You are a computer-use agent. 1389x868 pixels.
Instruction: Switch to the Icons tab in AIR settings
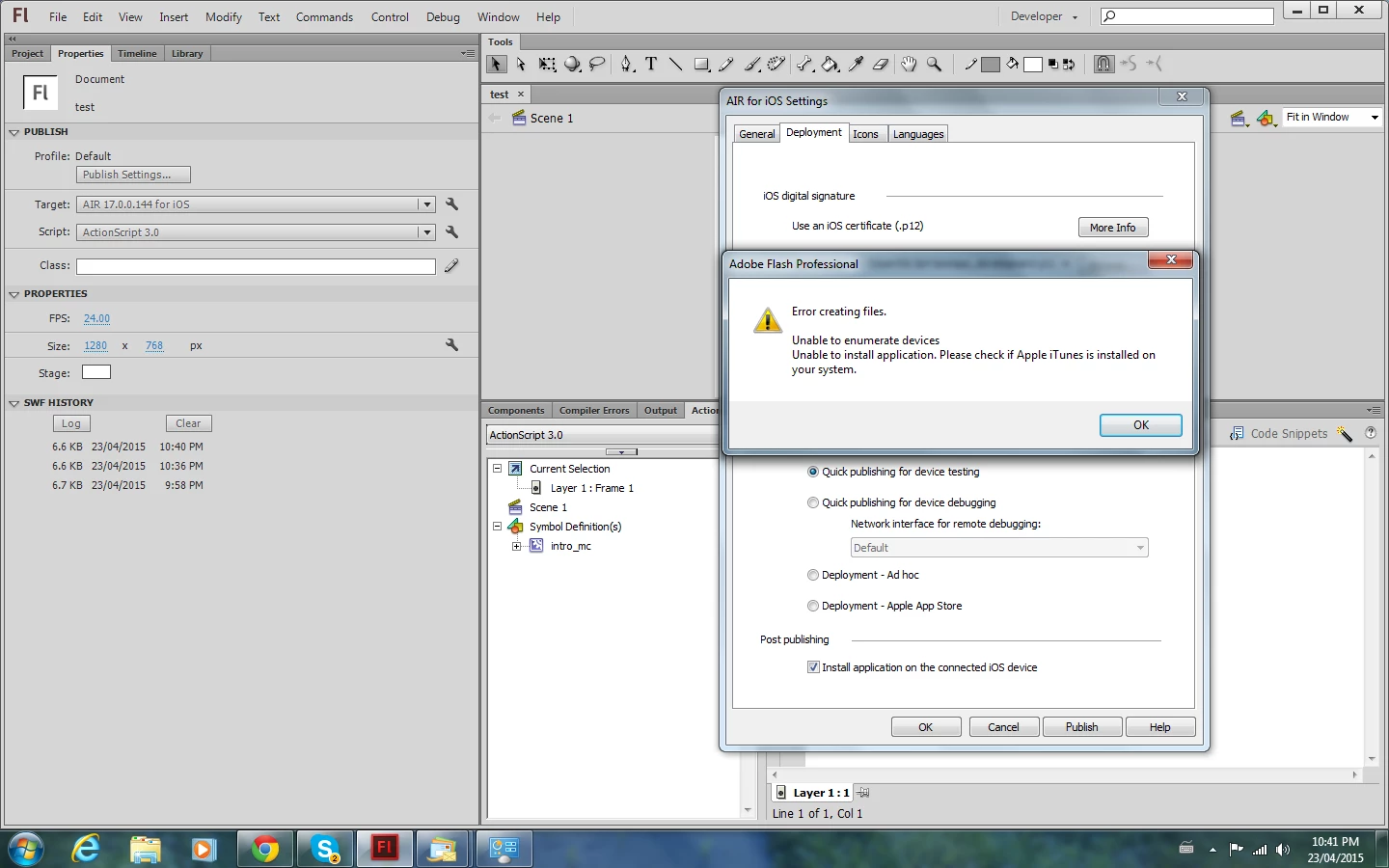[x=865, y=134]
